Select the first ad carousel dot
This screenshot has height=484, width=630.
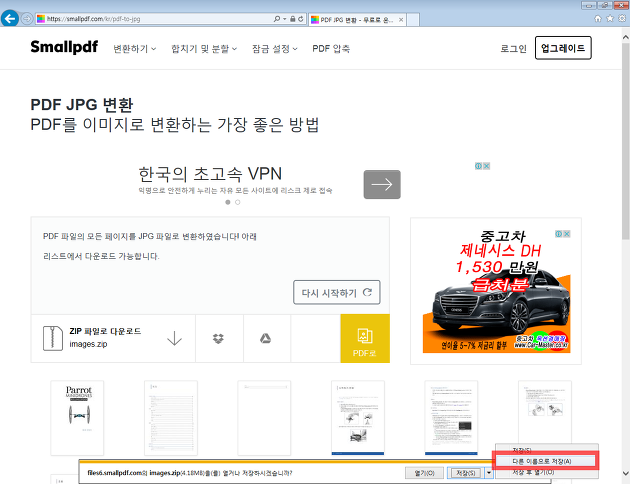(228, 202)
